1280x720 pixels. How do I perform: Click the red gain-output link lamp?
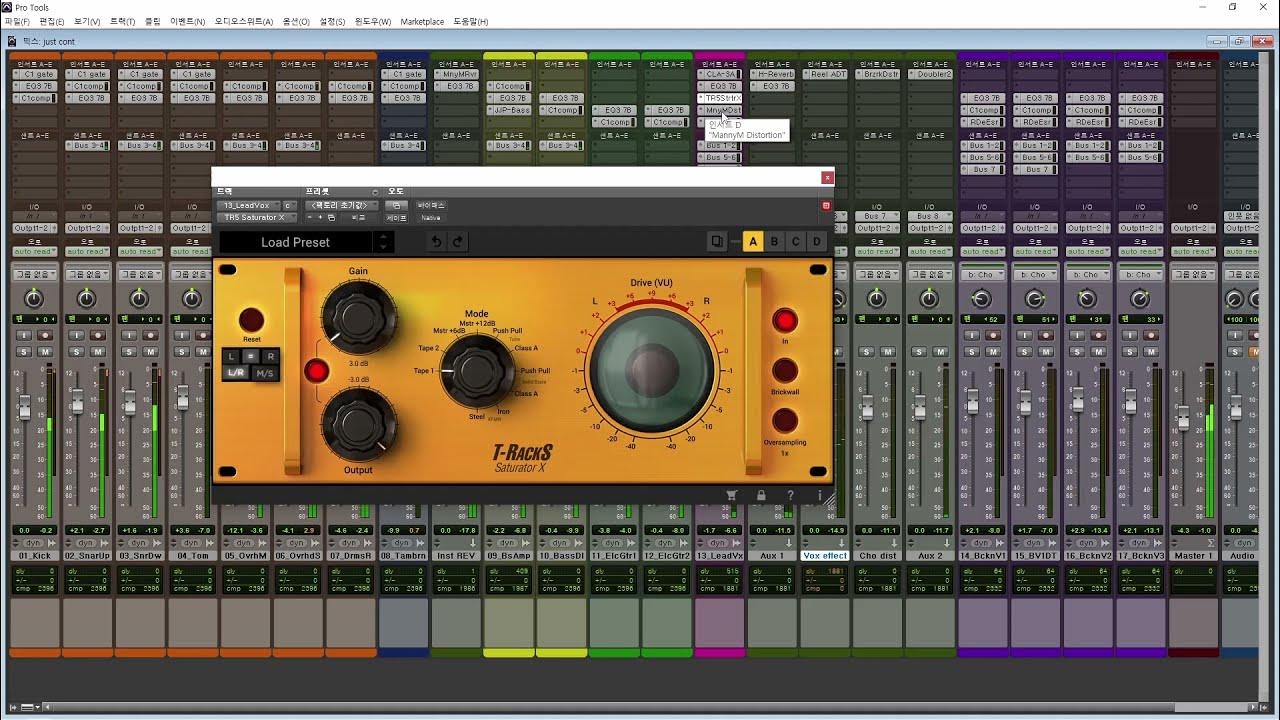[x=317, y=371]
